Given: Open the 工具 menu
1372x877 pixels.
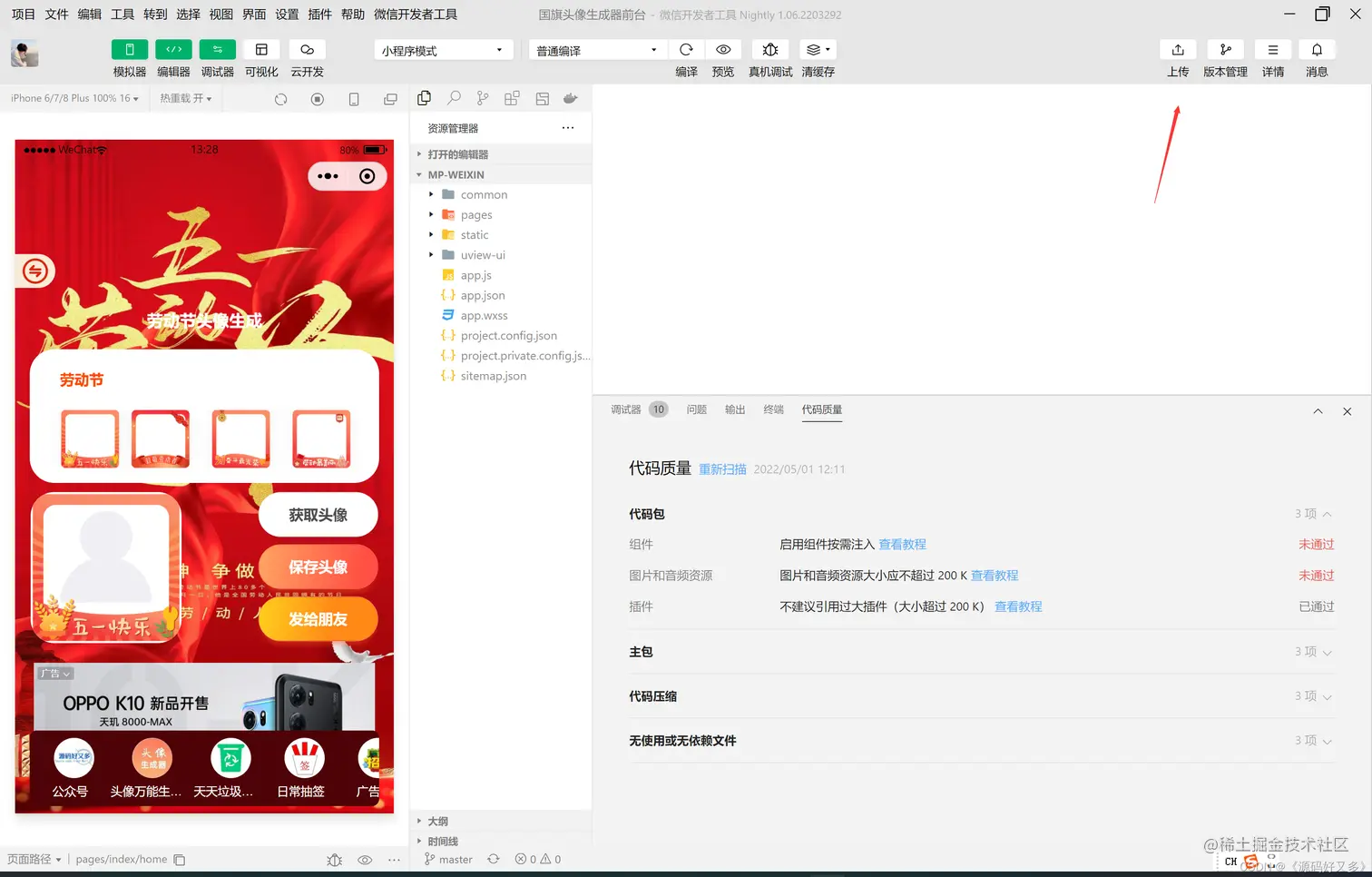Looking at the screenshot, I should [122, 14].
